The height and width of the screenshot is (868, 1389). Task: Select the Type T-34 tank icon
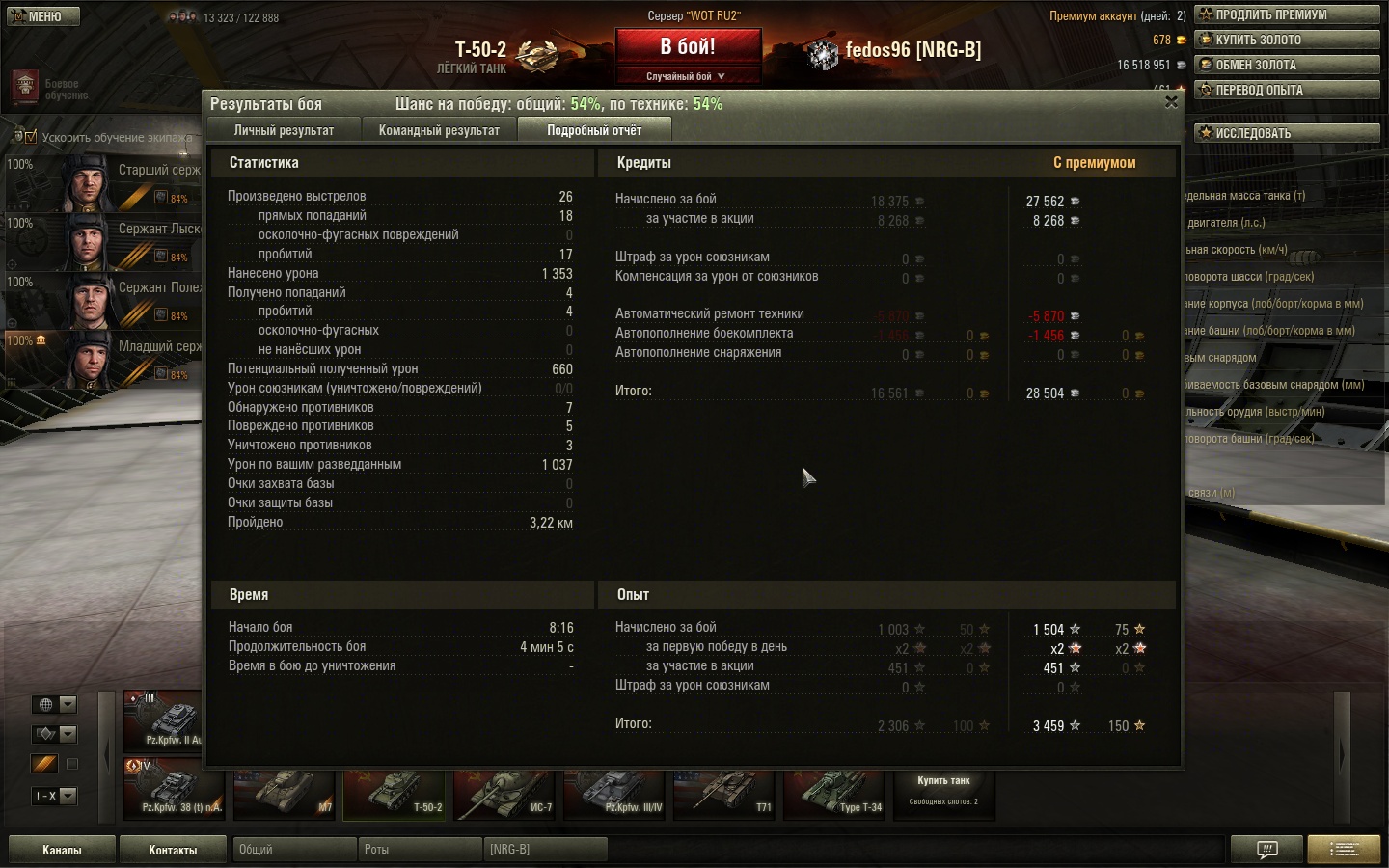[834, 794]
